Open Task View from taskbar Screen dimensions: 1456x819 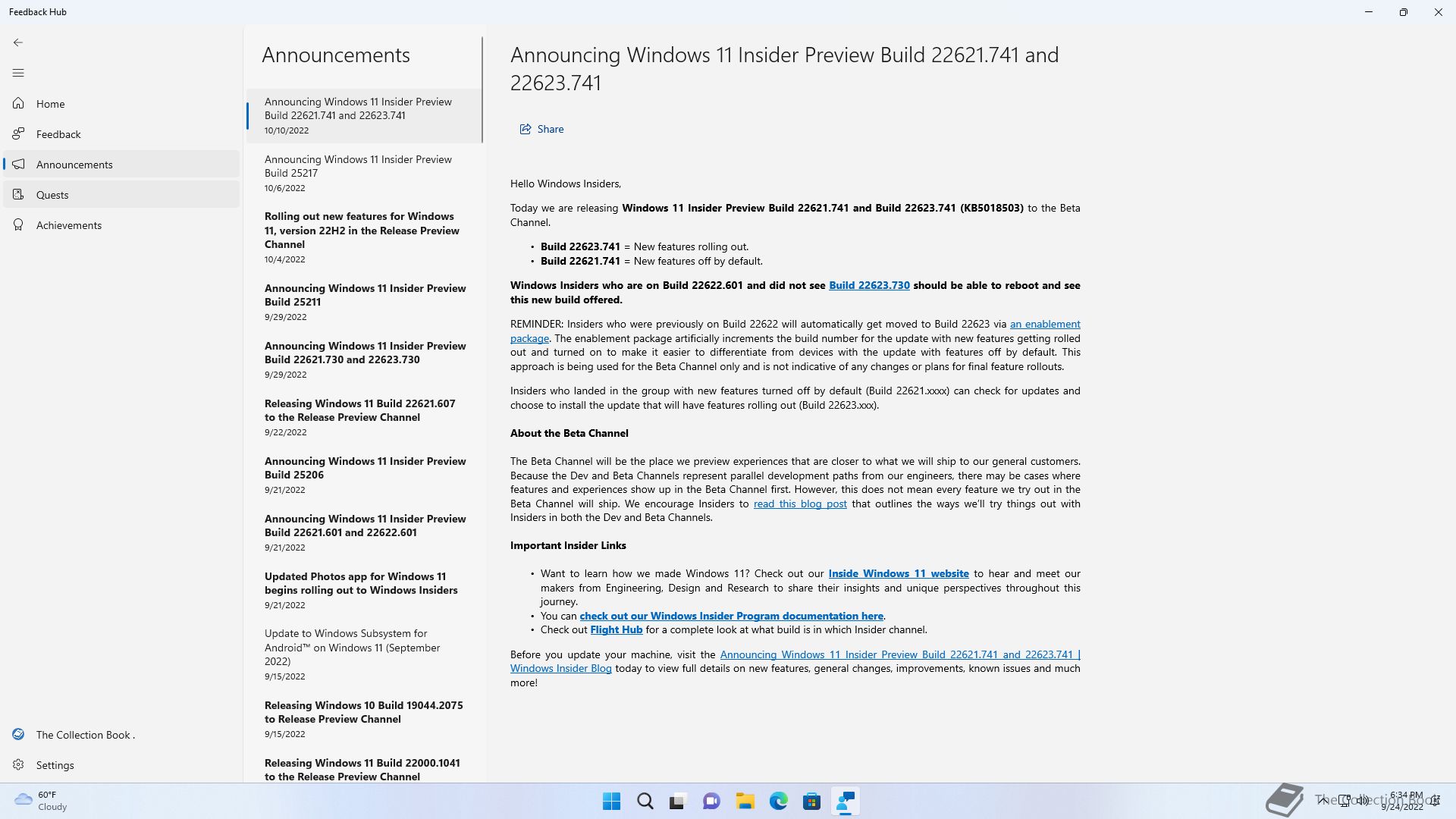click(x=678, y=801)
